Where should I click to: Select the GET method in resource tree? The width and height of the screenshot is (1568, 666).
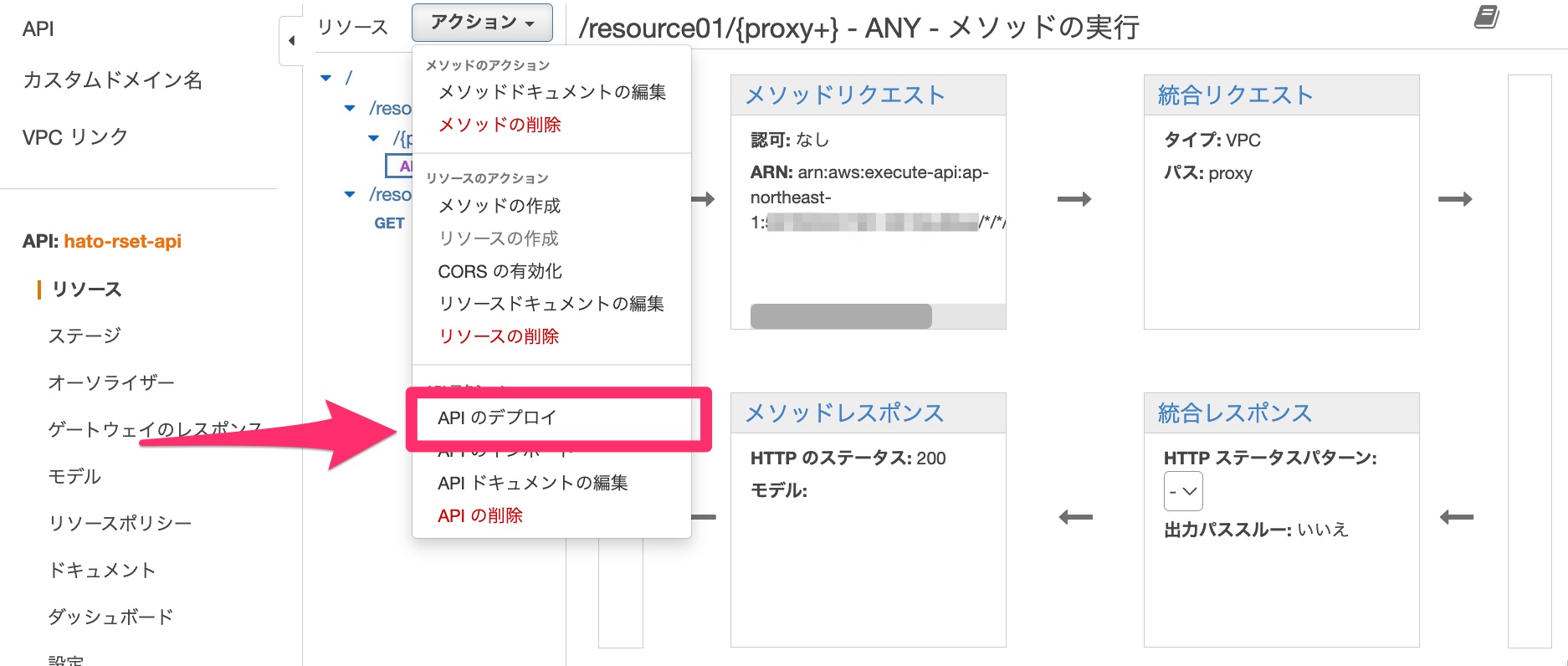[389, 223]
